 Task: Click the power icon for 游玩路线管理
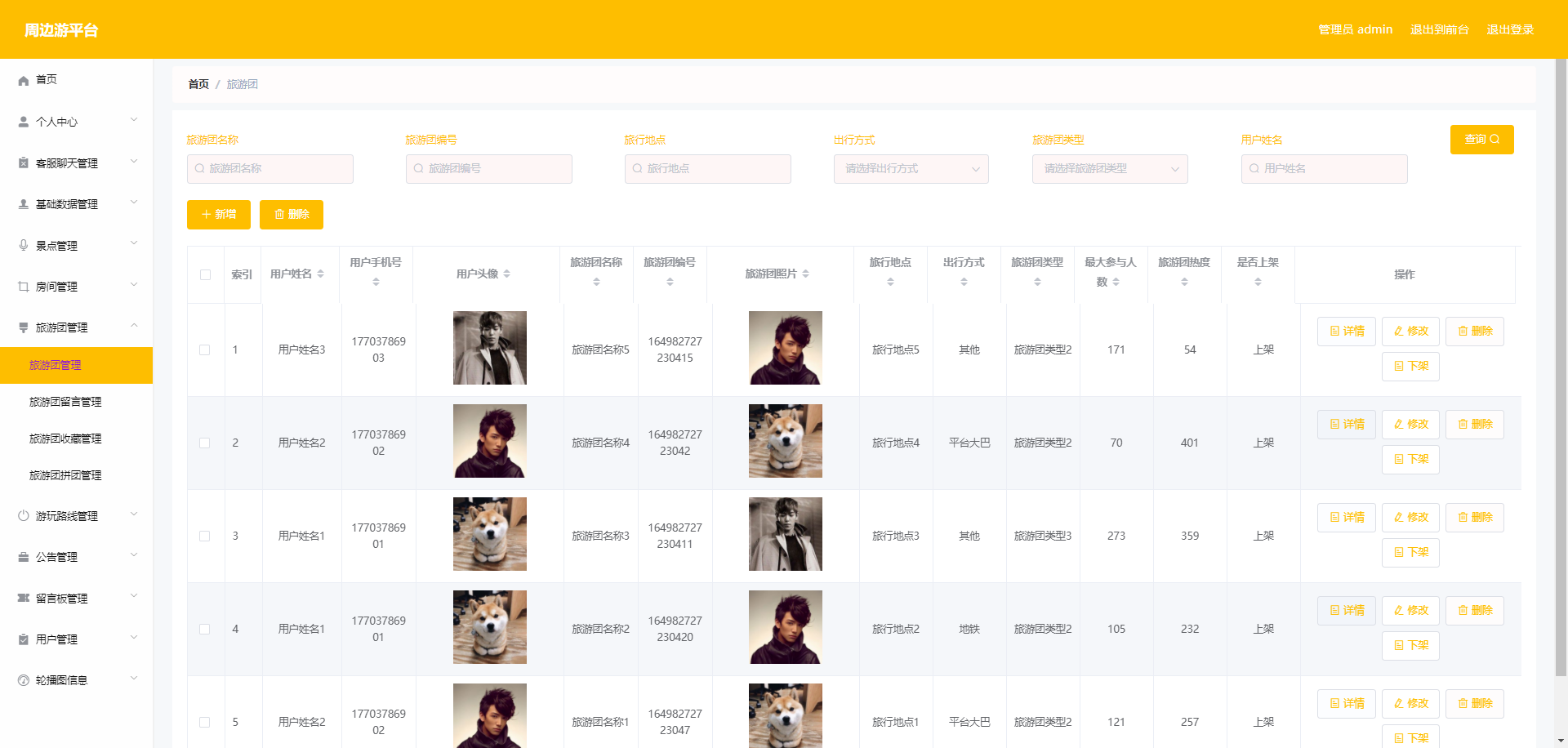coord(24,516)
